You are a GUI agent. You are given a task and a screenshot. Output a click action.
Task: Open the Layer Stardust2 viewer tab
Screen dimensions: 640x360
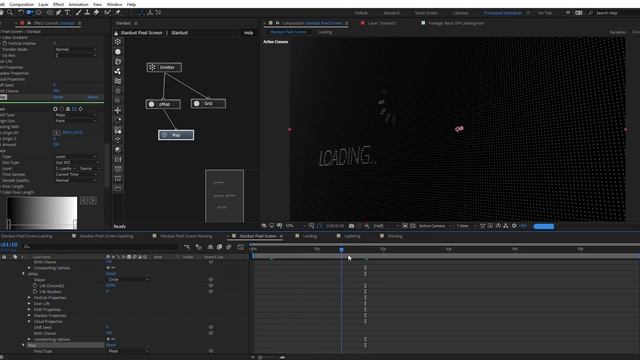pyautogui.click(x=382, y=23)
